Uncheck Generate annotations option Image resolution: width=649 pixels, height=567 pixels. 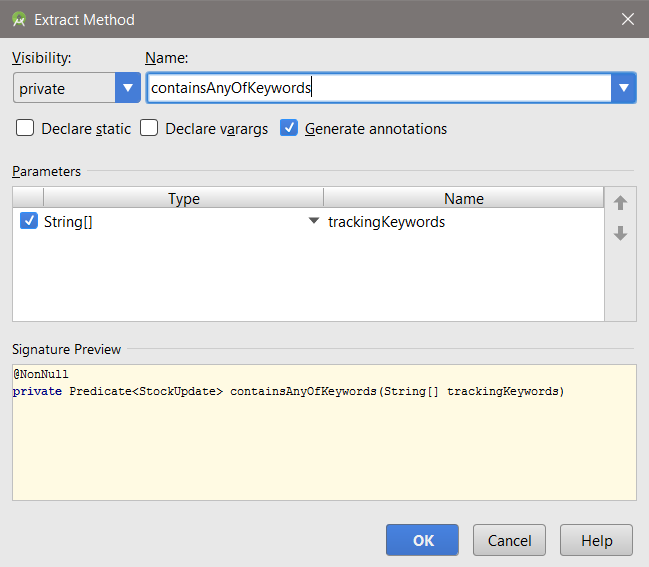pos(289,128)
